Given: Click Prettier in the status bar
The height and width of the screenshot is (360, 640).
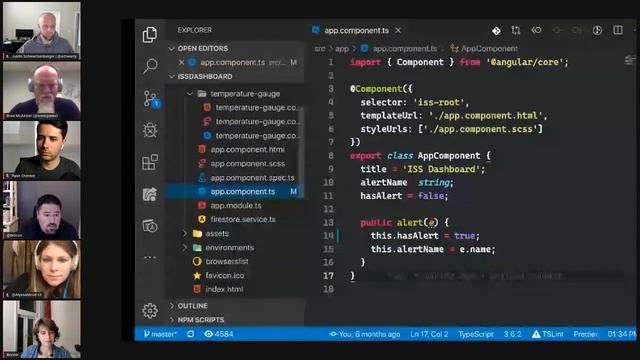Looking at the screenshot, I should pyautogui.click(x=585, y=334).
